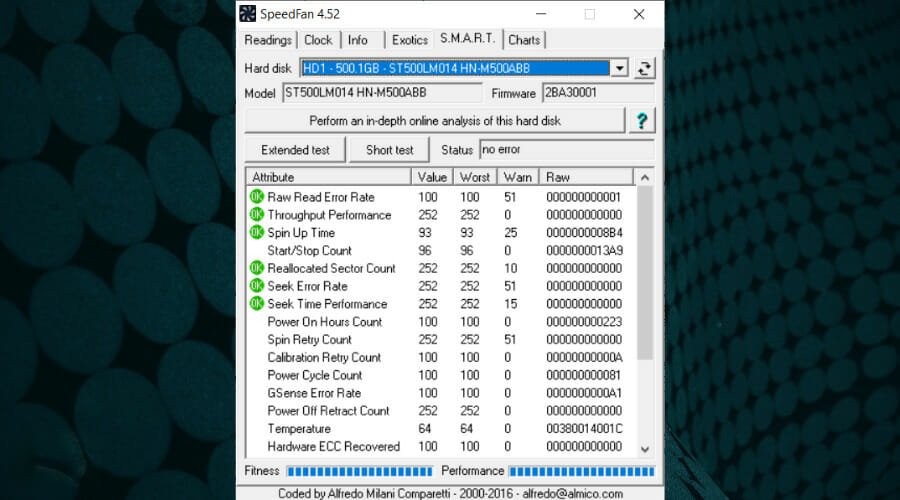Click OK status icon for Throughput Performance
Viewport: 900px width, 500px height.
click(x=257, y=215)
